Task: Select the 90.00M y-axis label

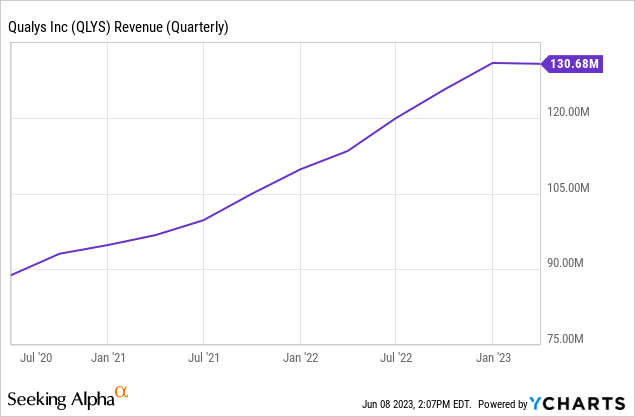Action: click(x=565, y=263)
